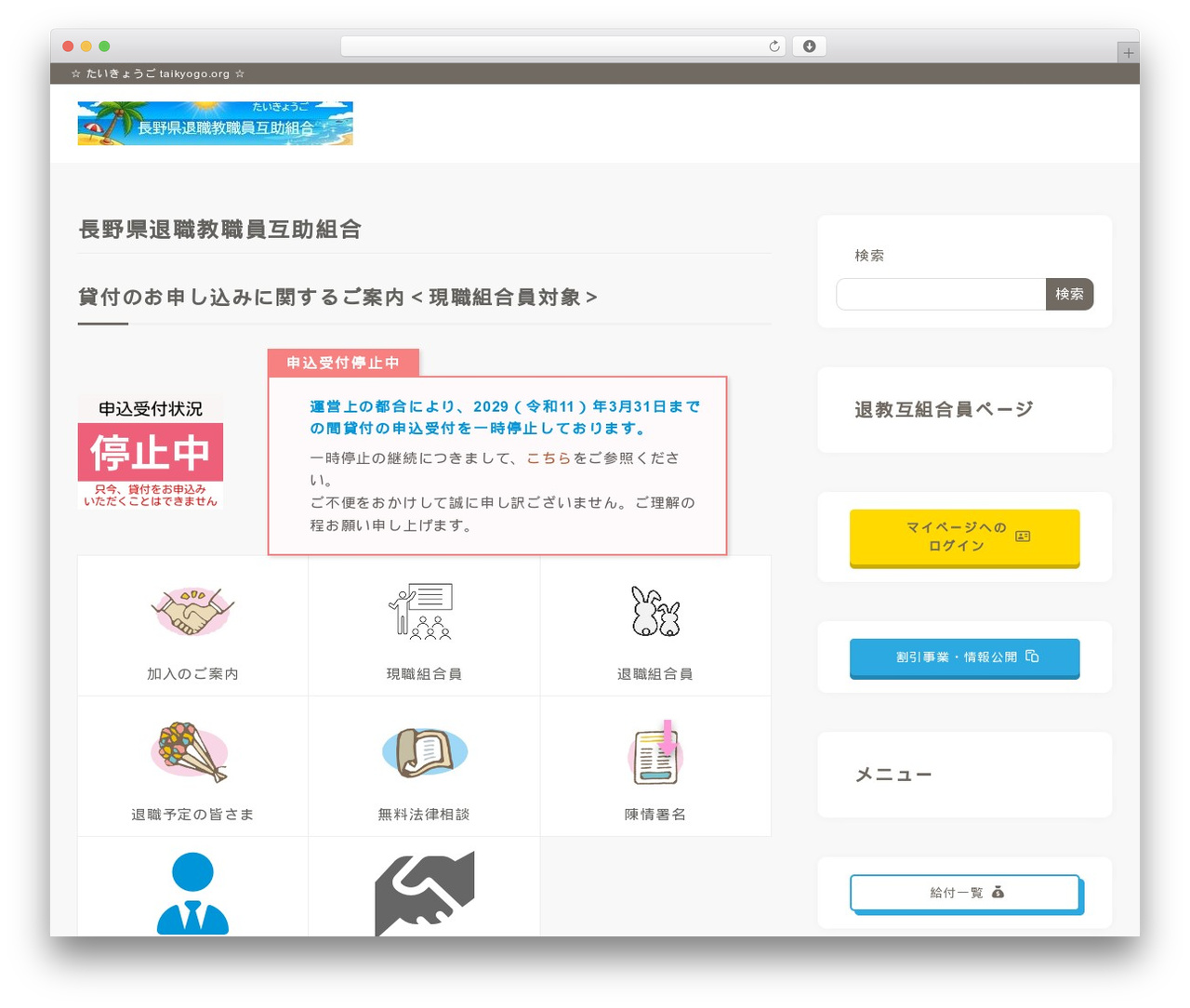The width and height of the screenshot is (1190, 1008).
Task: Click the 貸付のお申し込みに関するご案内 heading
Action: pos(337,298)
